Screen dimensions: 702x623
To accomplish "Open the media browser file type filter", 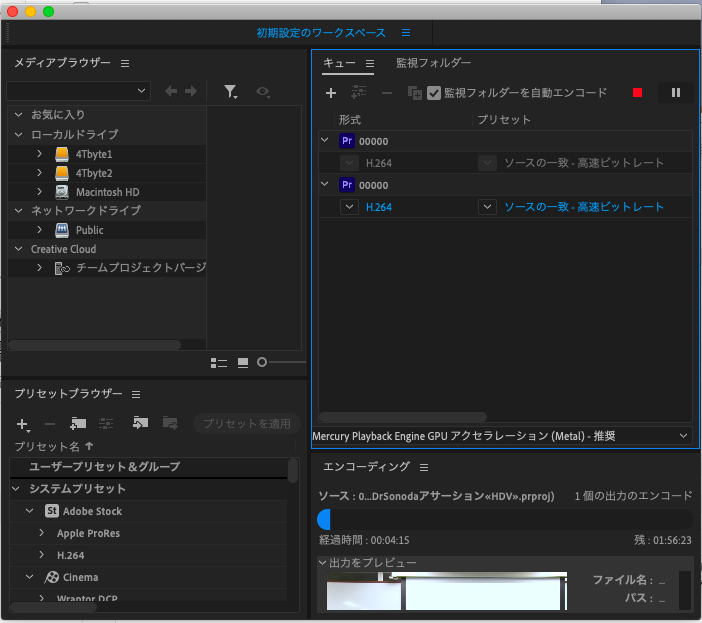I will coord(231,92).
